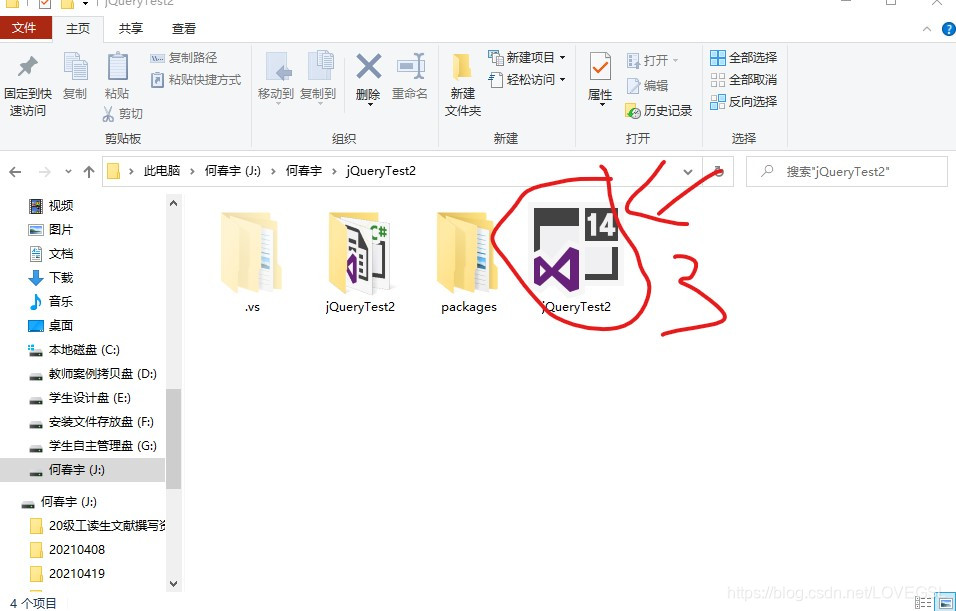The image size is (956, 611).
Task: Open 学生自主管理盘 (G:) drive
Action: [x=92, y=446]
